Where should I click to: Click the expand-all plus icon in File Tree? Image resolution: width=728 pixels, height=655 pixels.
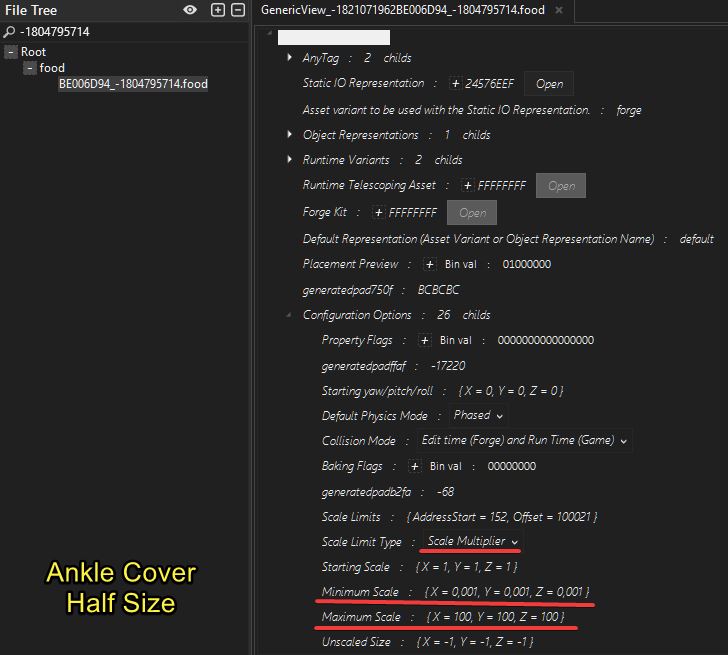point(217,10)
